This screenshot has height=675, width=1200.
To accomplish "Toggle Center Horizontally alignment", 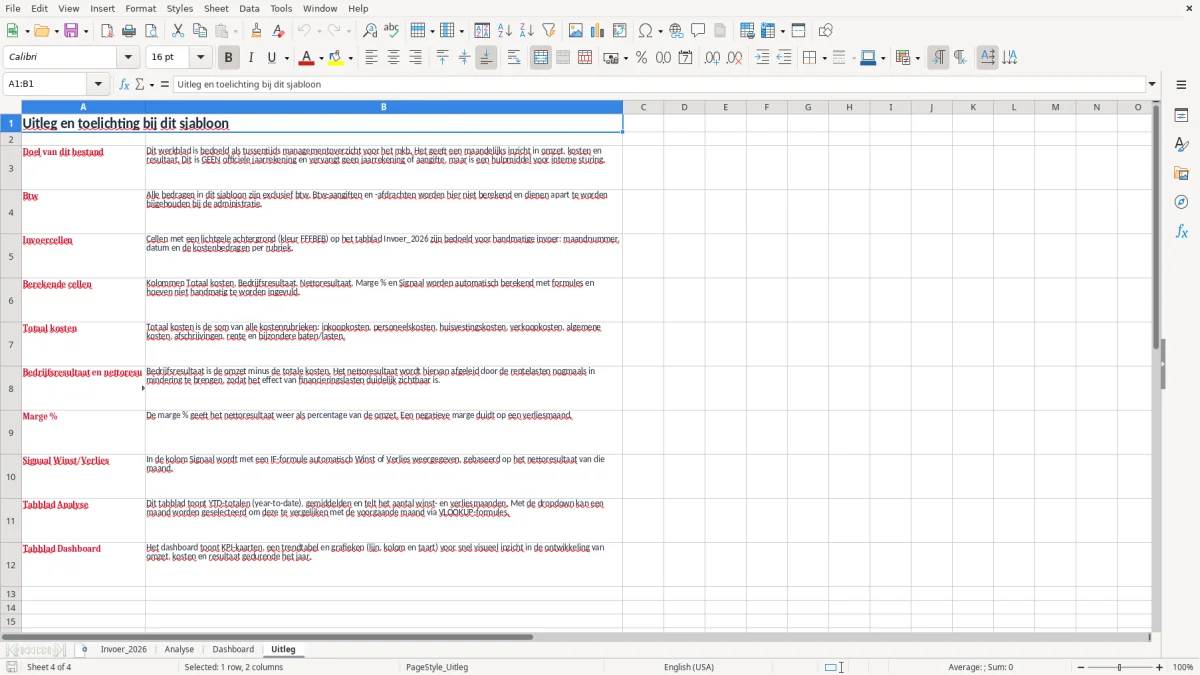I will (x=393, y=58).
